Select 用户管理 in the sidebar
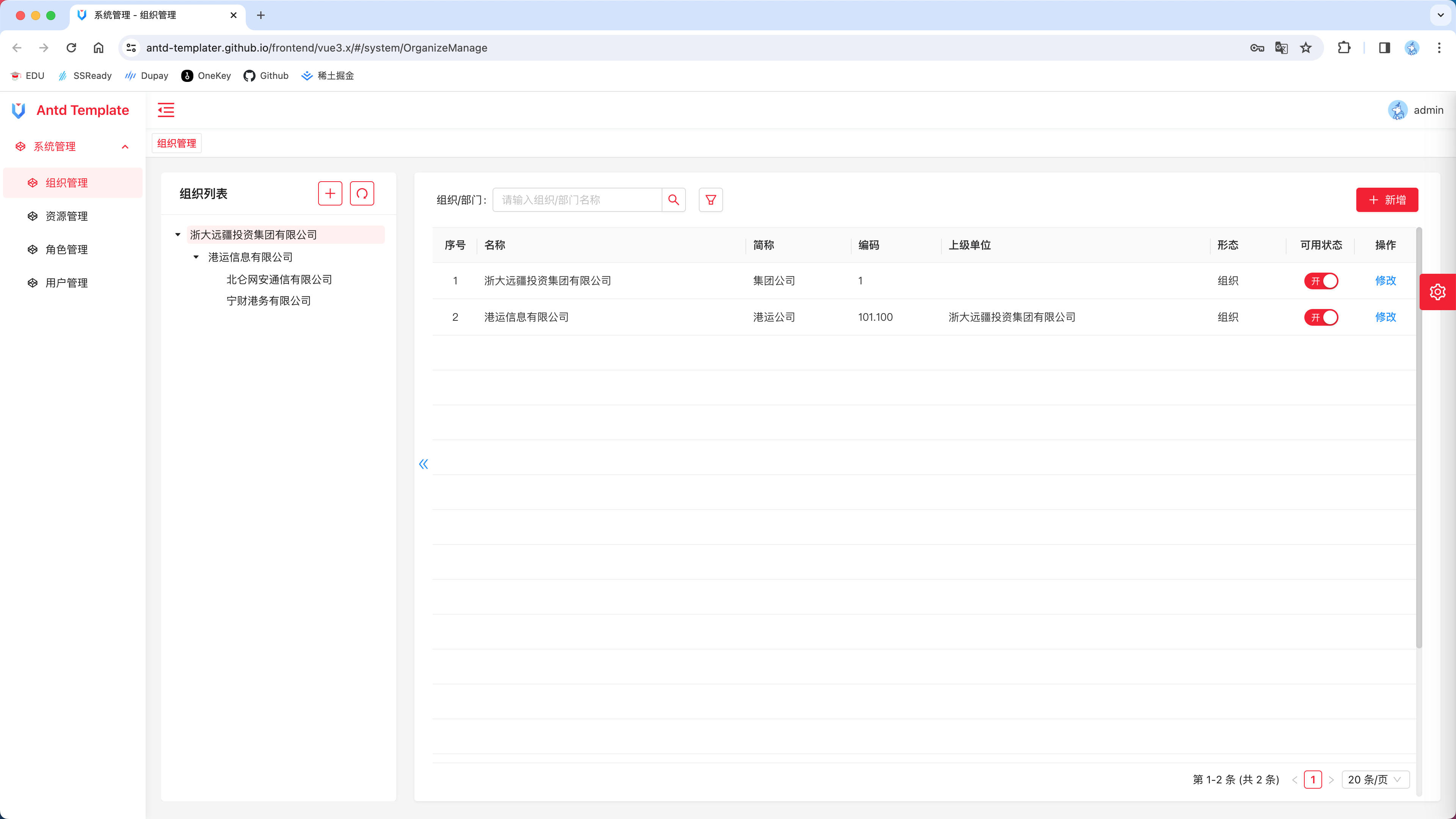 tap(72, 282)
